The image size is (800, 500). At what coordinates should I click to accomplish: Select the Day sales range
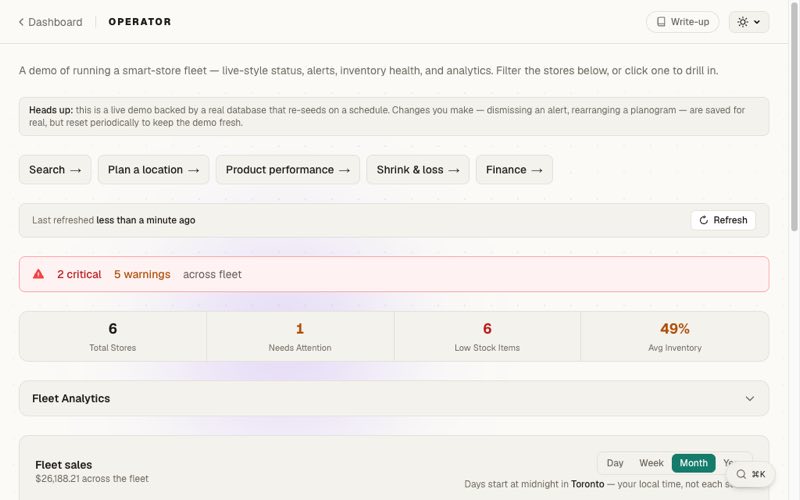[615, 463]
